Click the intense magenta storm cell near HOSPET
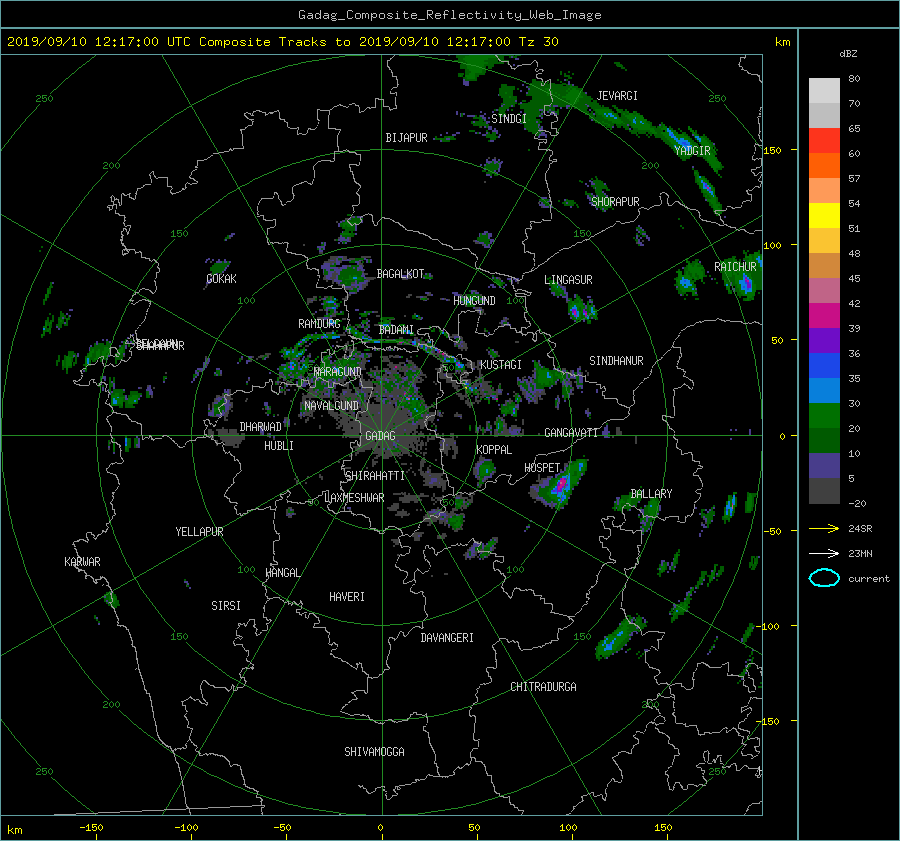This screenshot has height=841, width=900. click(x=560, y=486)
